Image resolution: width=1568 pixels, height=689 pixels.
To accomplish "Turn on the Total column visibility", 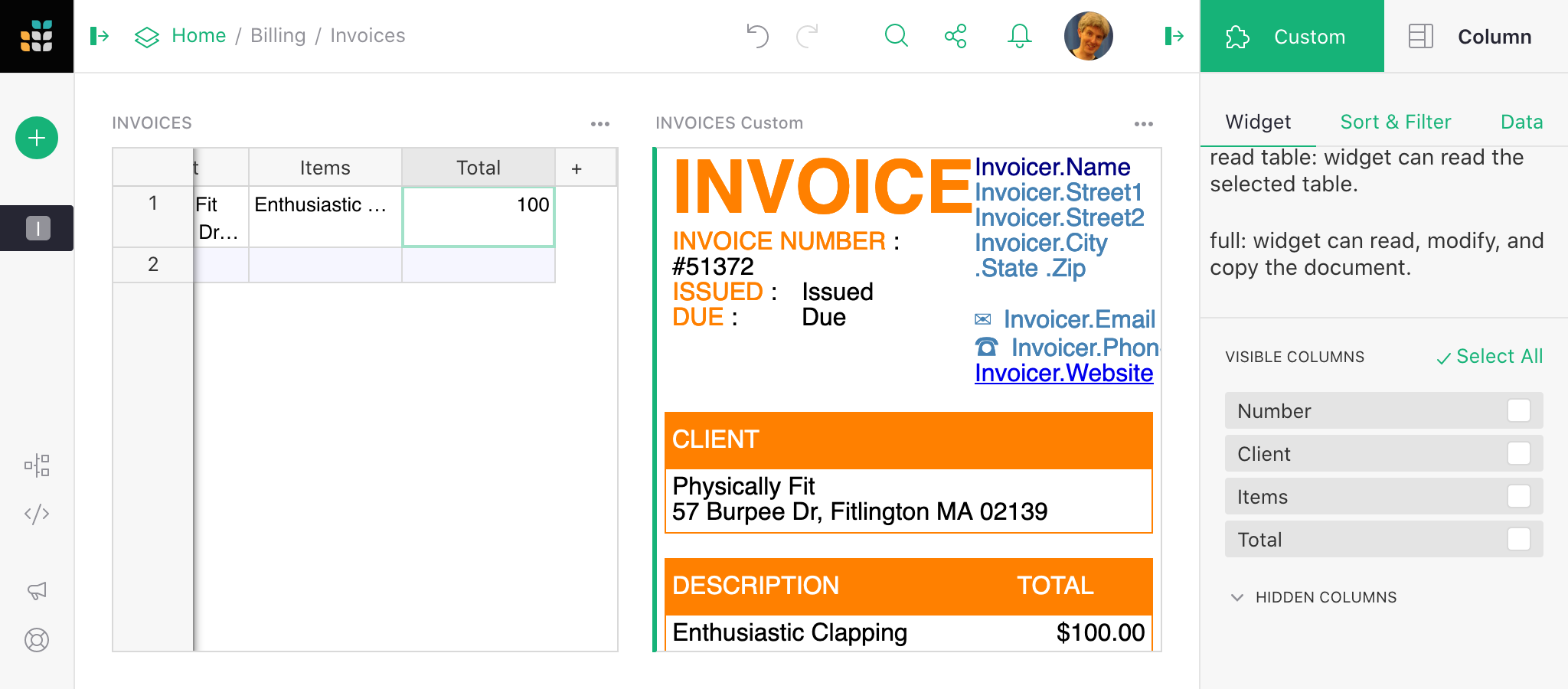I will click(1520, 539).
